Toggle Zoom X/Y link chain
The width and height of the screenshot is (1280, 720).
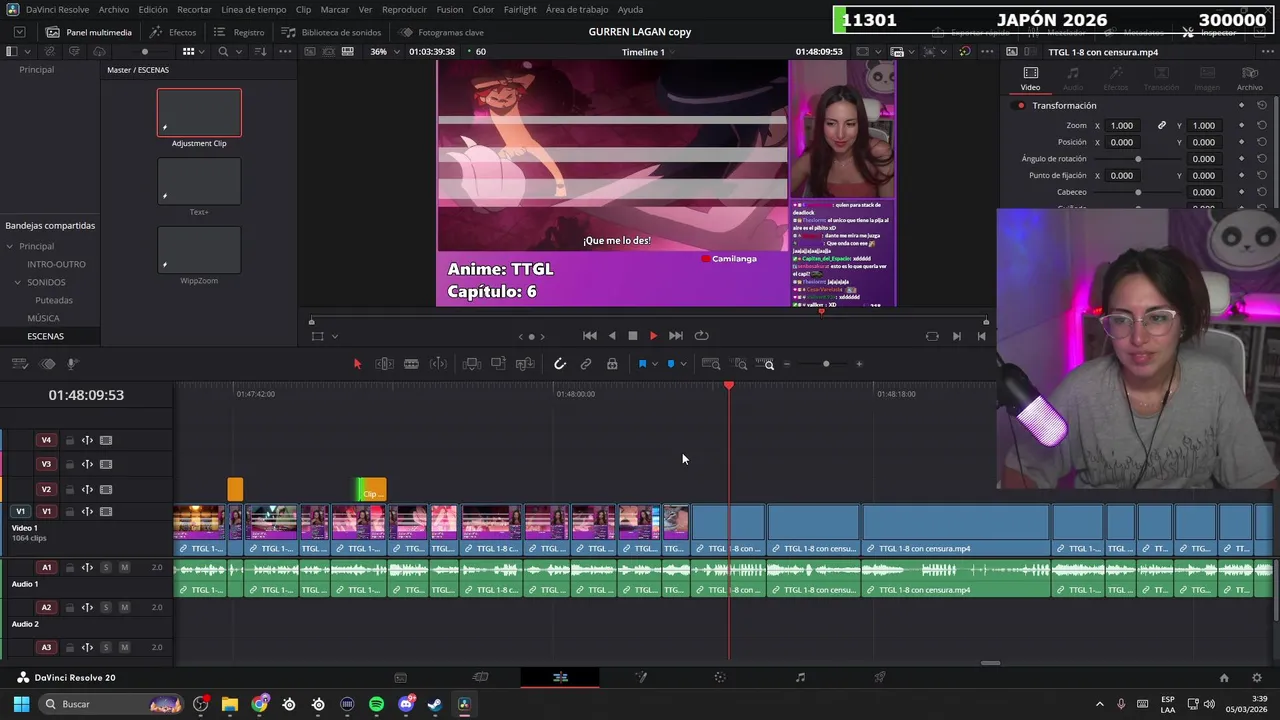coord(1162,126)
